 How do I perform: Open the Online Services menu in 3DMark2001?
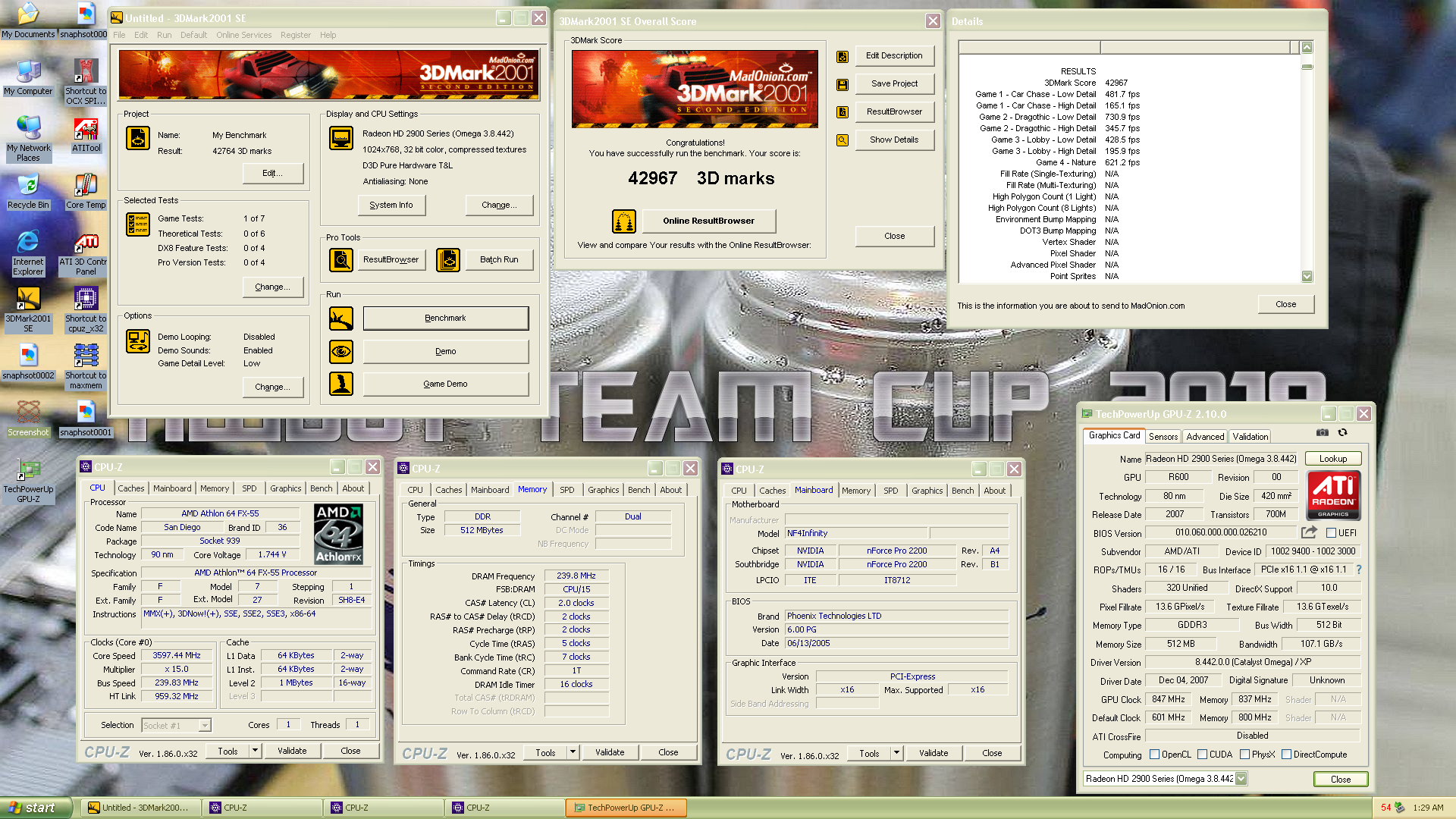(x=243, y=35)
